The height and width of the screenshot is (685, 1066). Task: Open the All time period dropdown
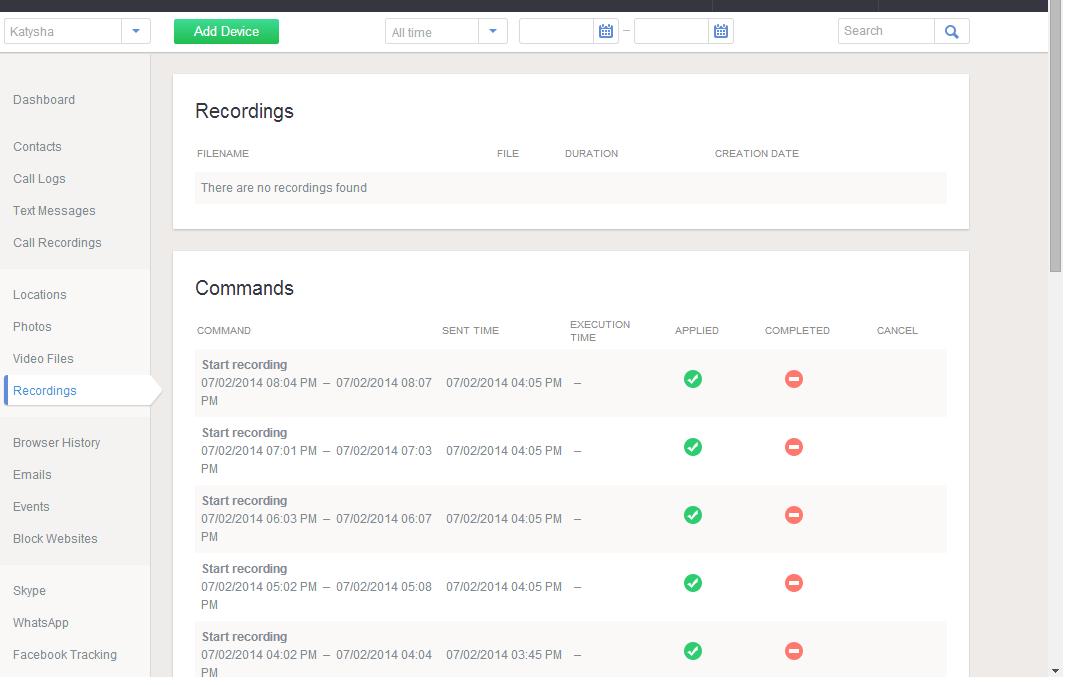tap(492, 32)
